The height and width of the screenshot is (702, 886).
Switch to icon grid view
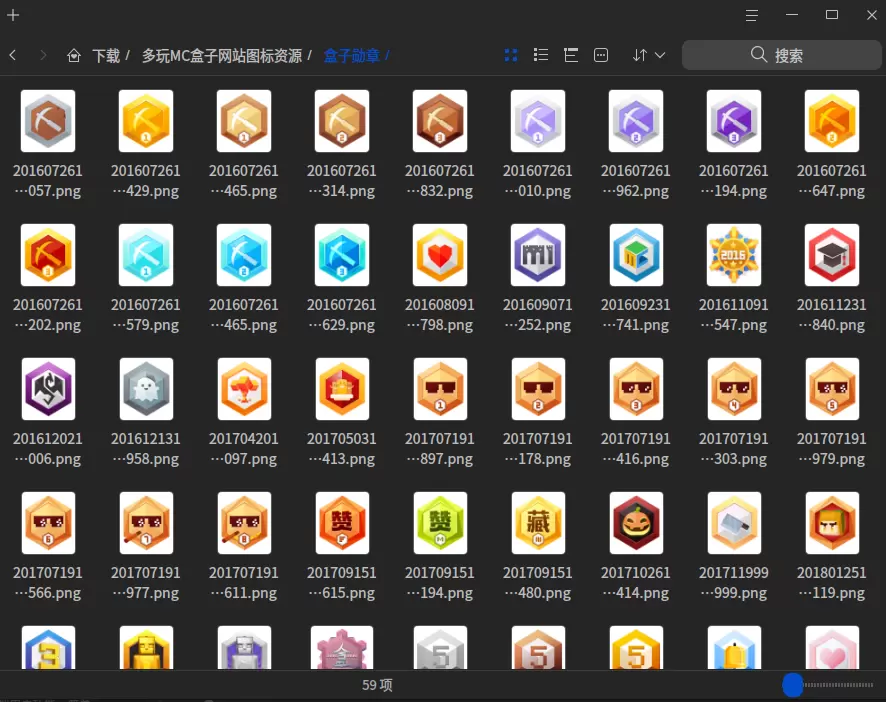[511, 55]
